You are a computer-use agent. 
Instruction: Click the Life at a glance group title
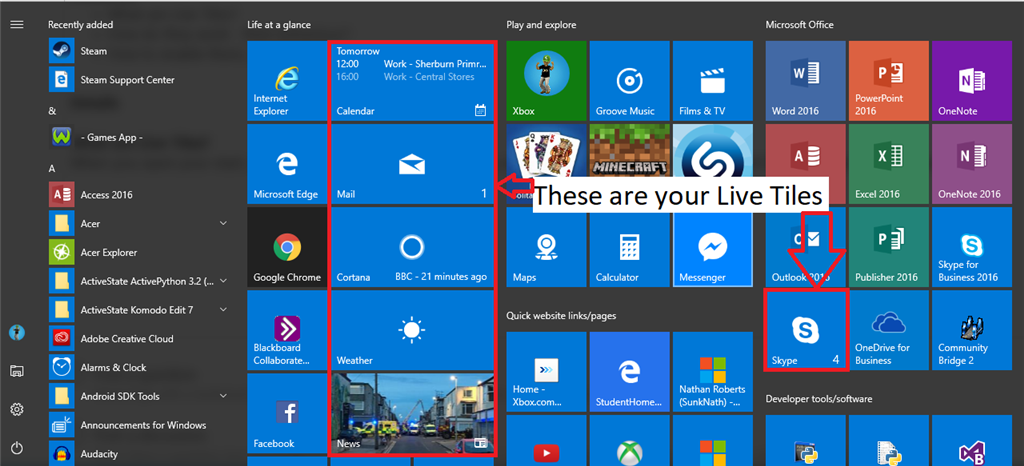(279, 25)
